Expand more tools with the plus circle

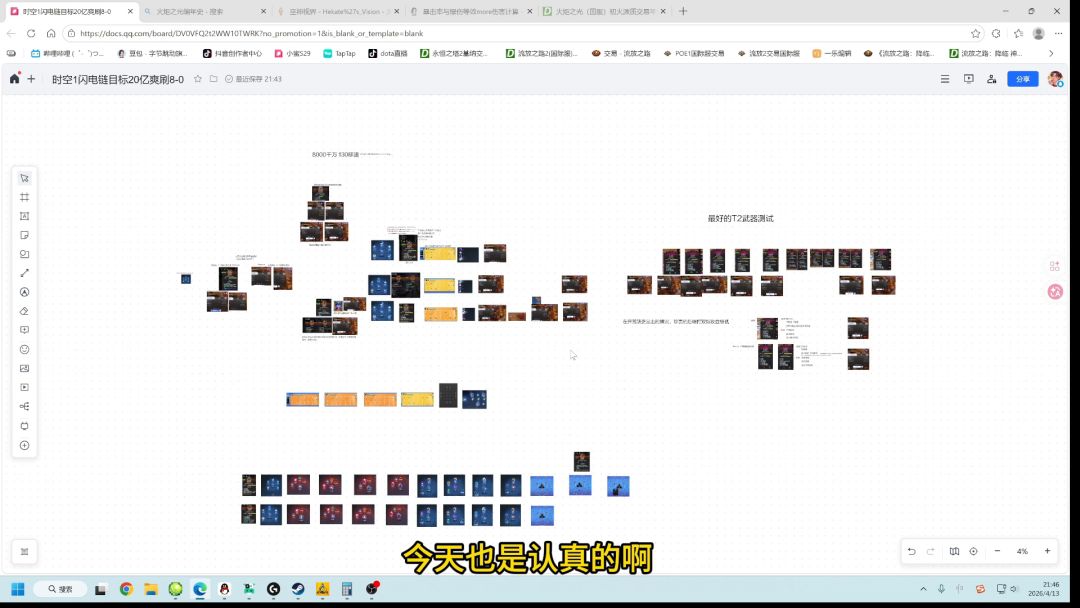[x=25, y=445]
